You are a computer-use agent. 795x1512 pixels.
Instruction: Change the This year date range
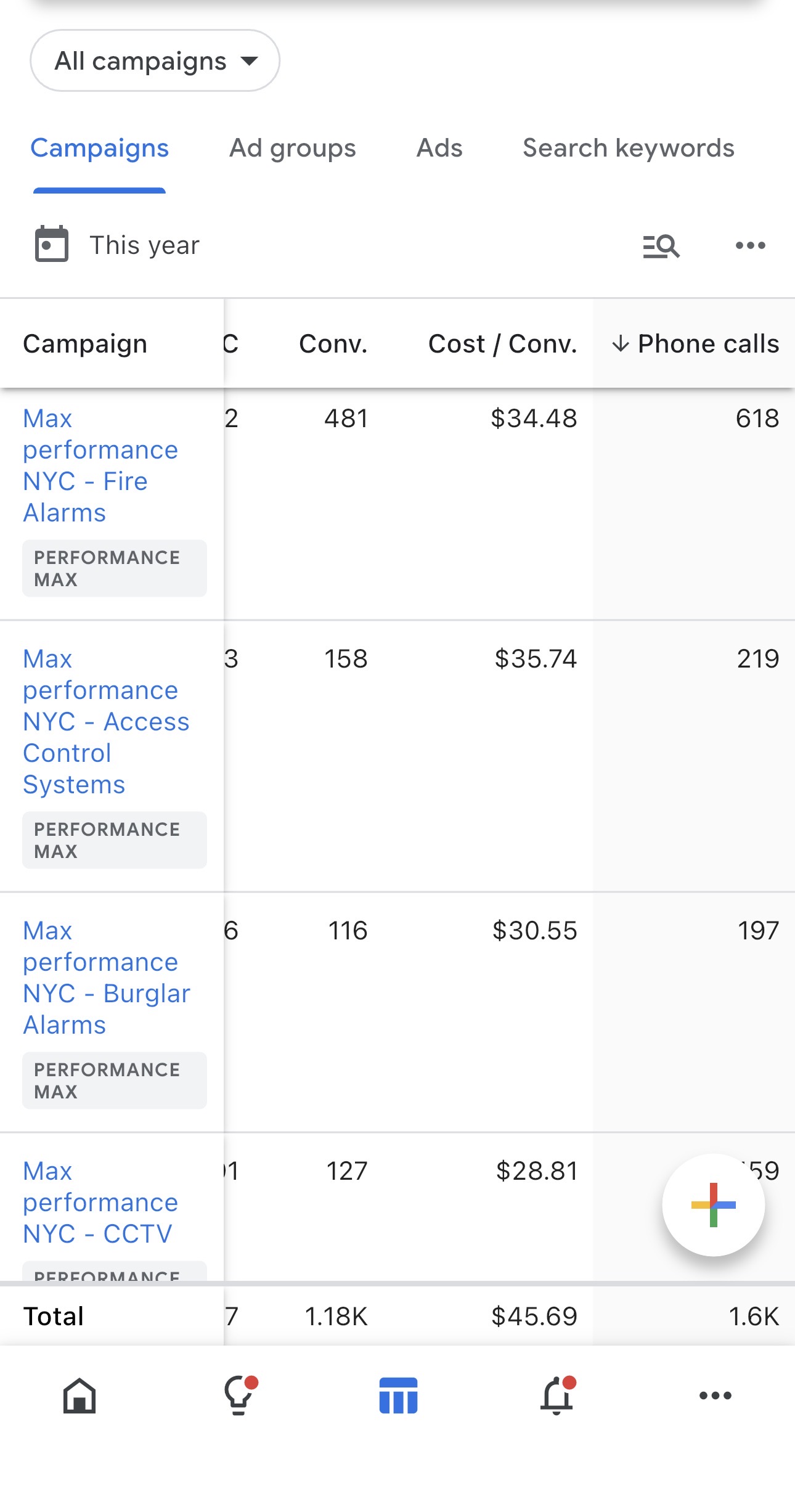tap(144, 245)
